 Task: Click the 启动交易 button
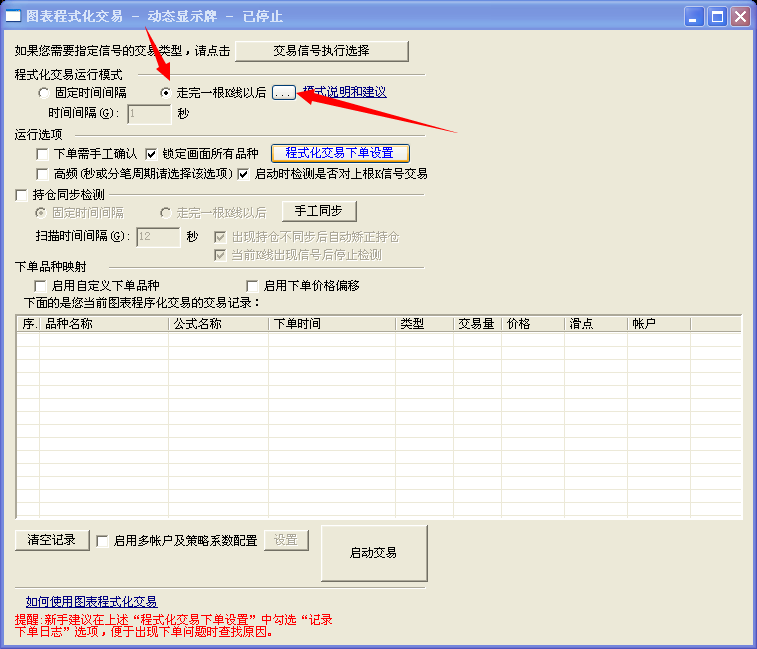click(x=374, y=553)
